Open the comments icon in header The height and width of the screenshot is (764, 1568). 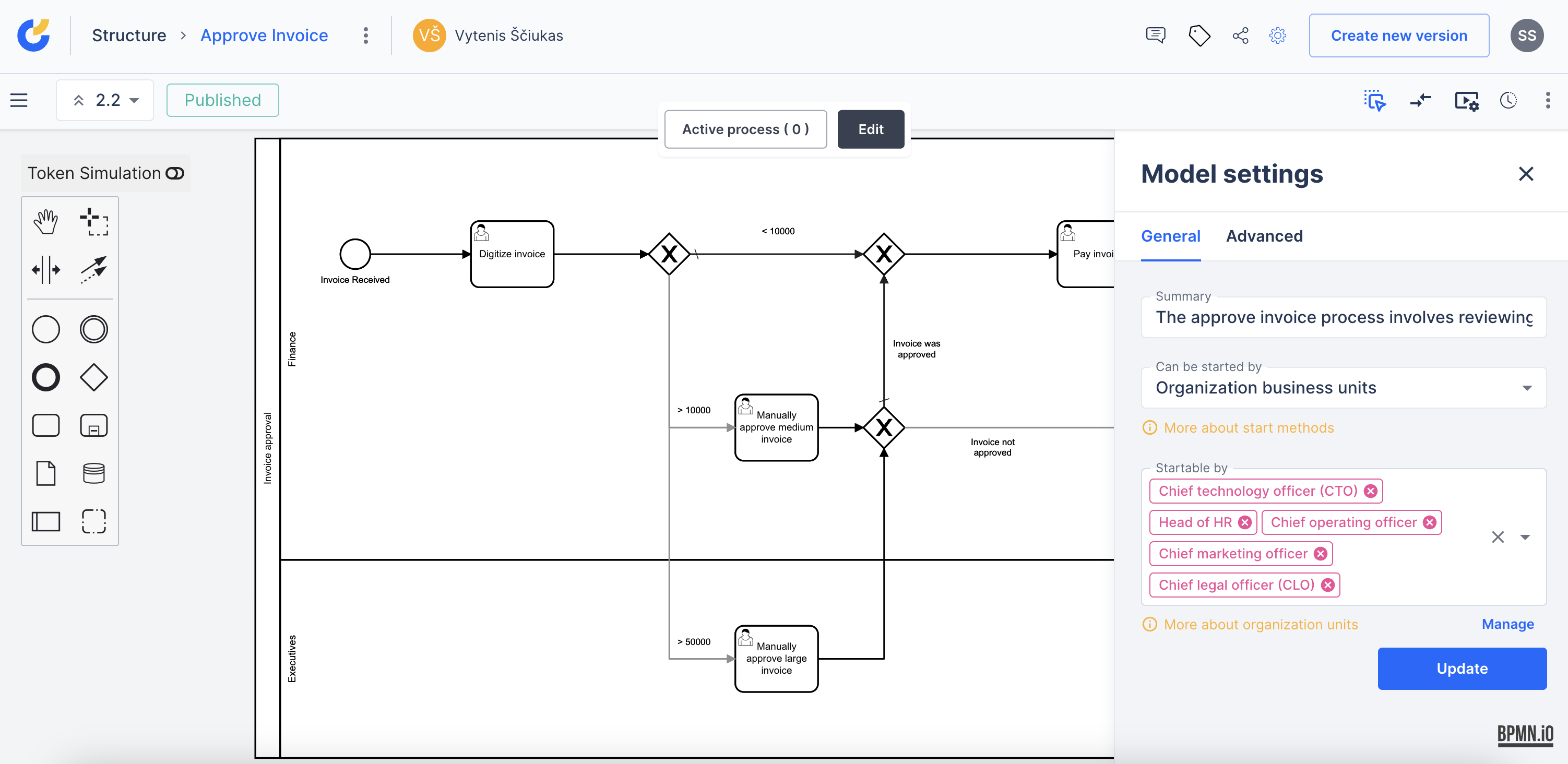click(x=1155, y=35)
